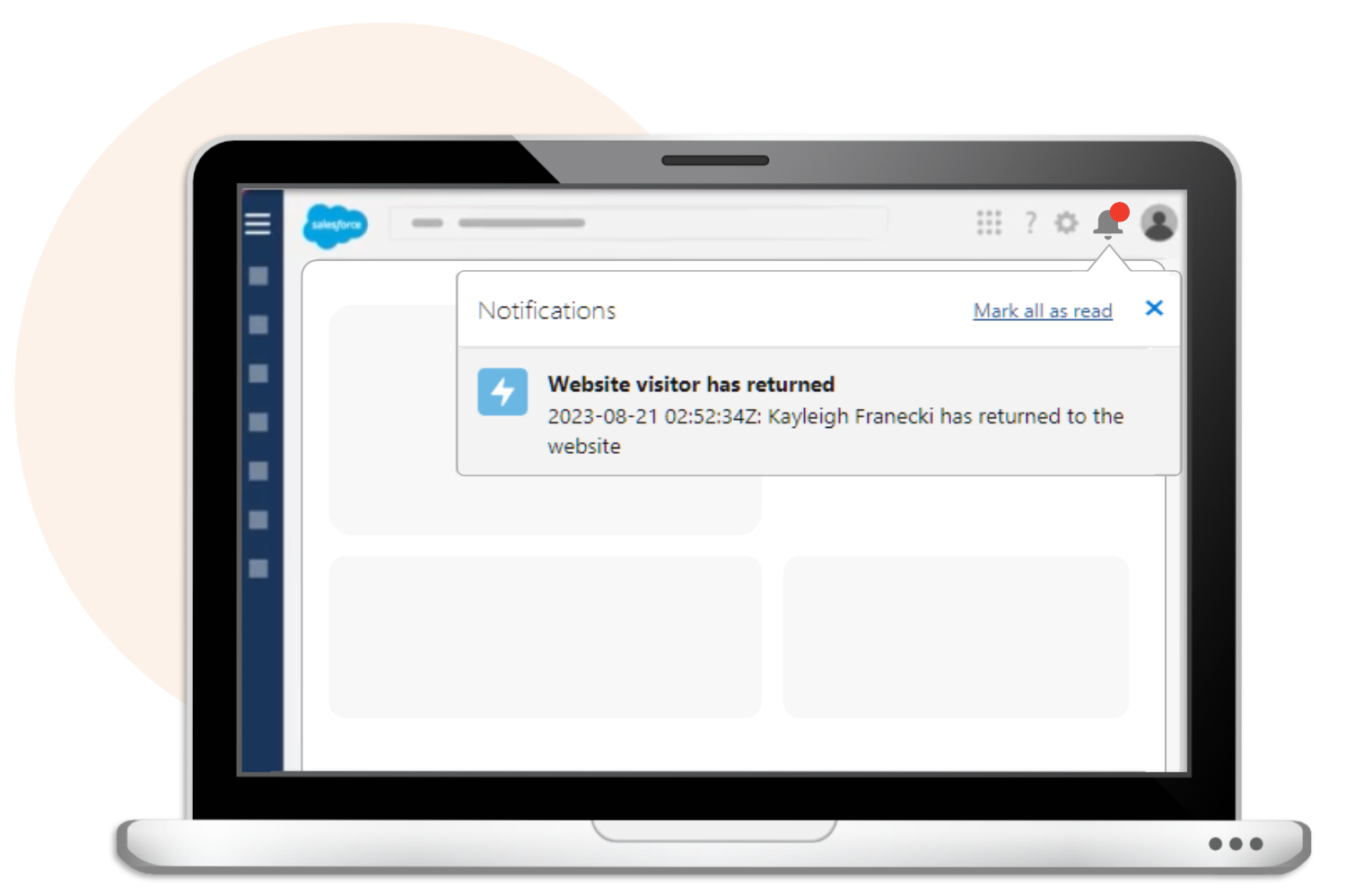Image resolution: width=1346 pixels, height=896 pixels.
Task: Open the App Launcher grid icon
Action: (x=989, y=222)
